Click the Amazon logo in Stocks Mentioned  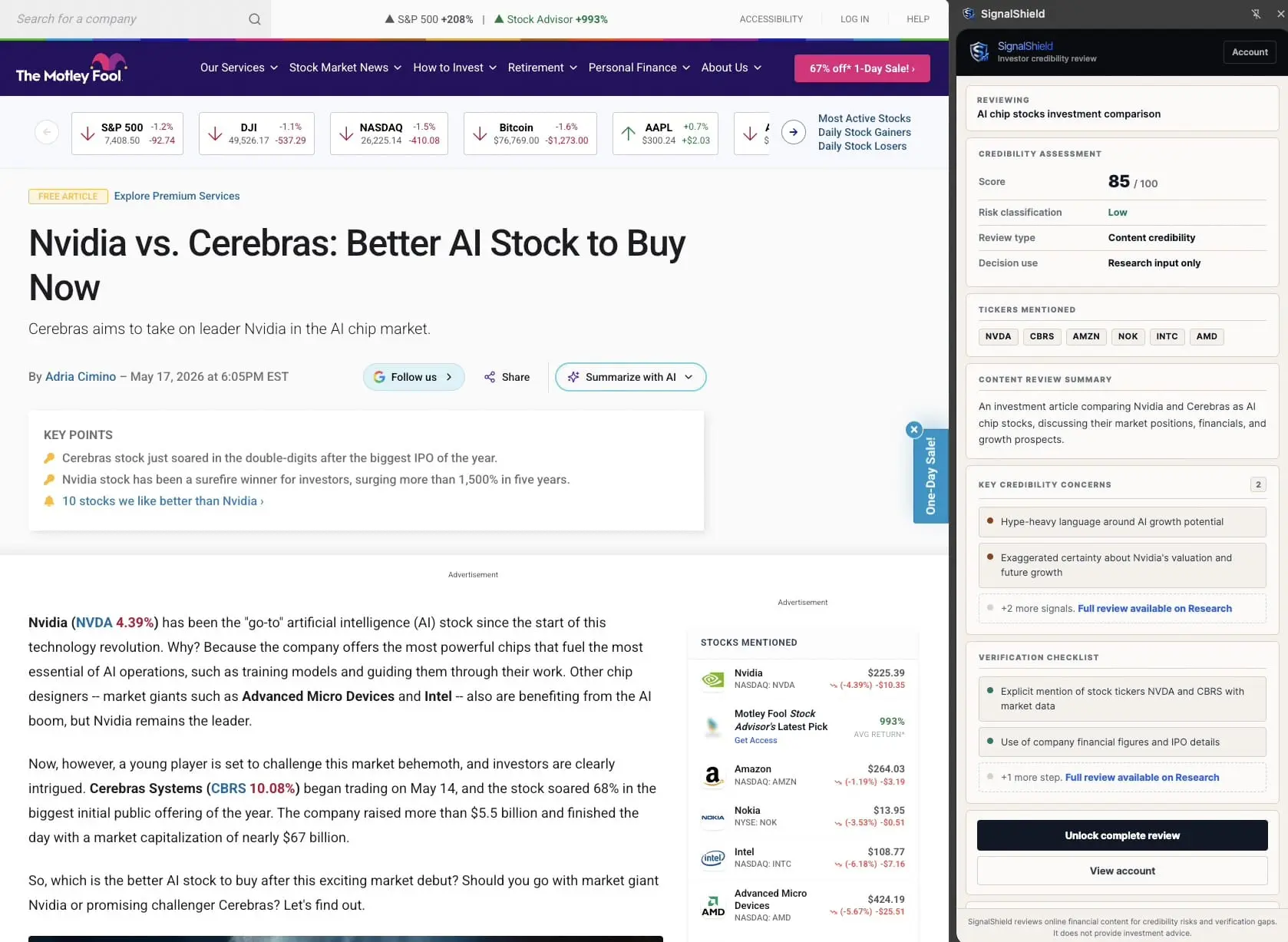tap(713, 776)
